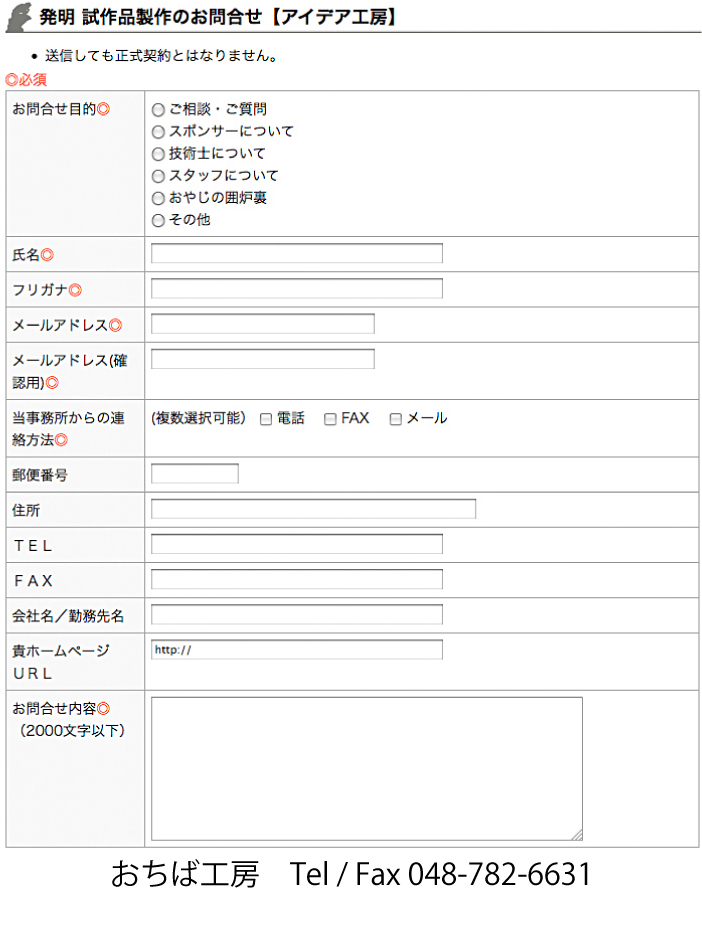Screen dimensions: 702x942
Task: Click the メールアドレス(確認用) confirmation field
Action: coord(262,359)
